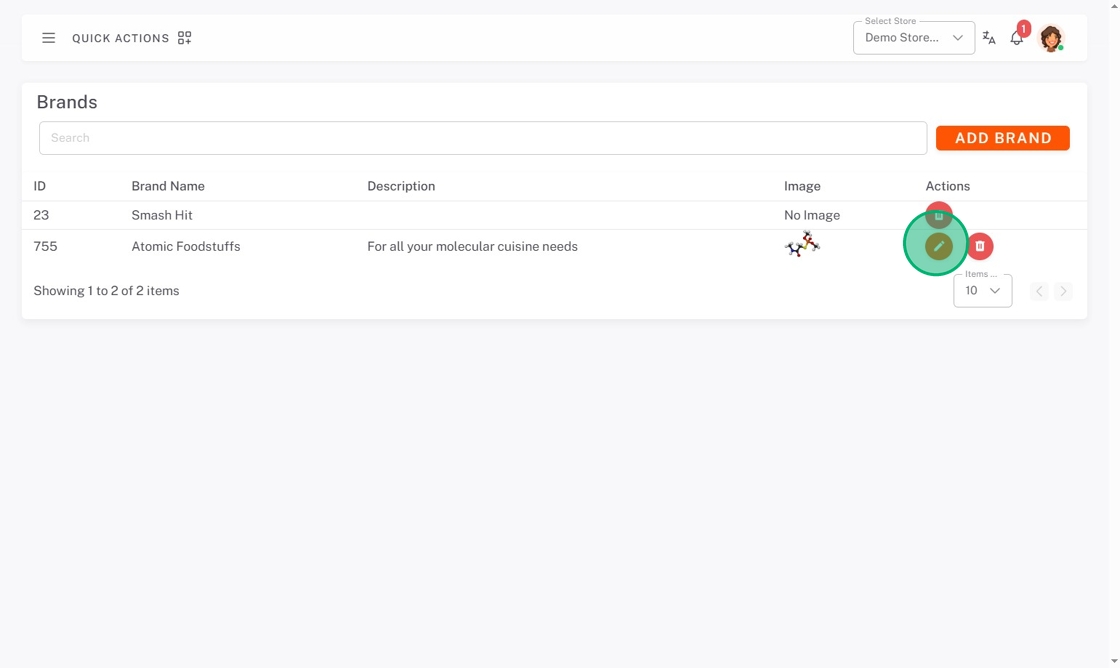Click the Quick Actions grid-plus icon
This screenshot has height=668, width=1120.
(184, 38)
